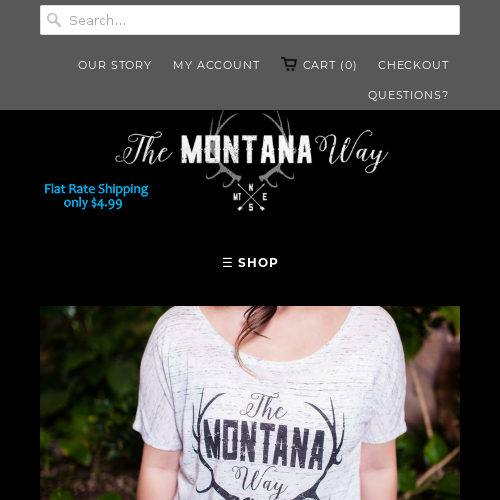Click the MONTANA word in header logo
The image size is (500, 500).
coord(246,149)
